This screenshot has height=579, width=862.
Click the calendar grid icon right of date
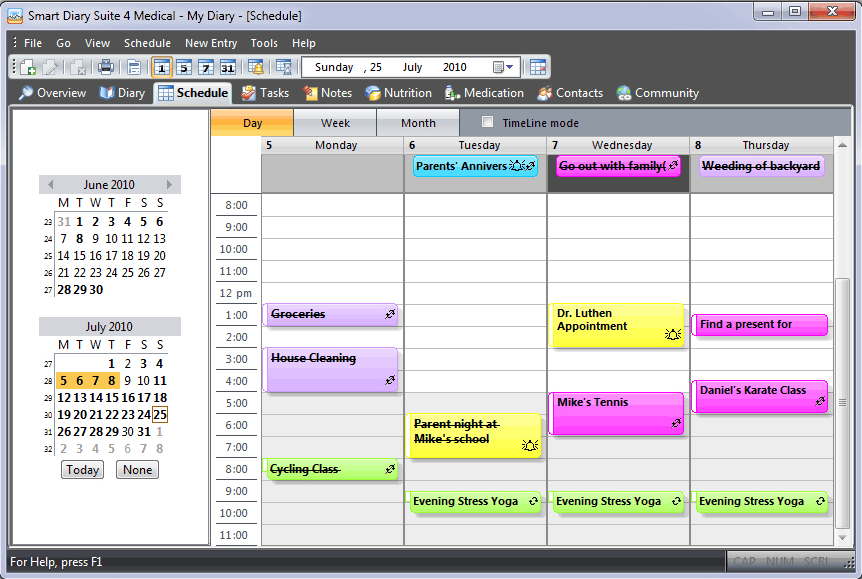(x=538, y=67)
